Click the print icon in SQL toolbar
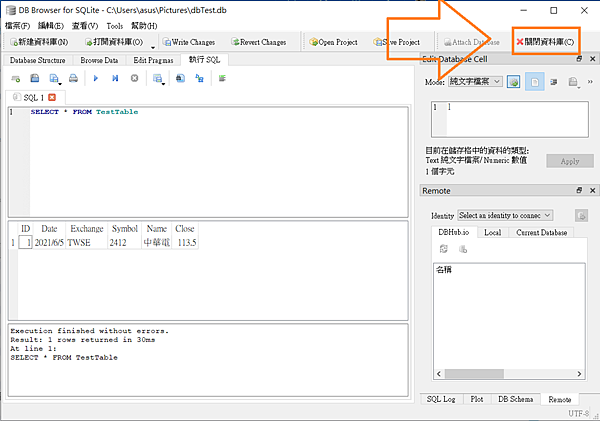The image size is (600, 421). pos(73,78)
